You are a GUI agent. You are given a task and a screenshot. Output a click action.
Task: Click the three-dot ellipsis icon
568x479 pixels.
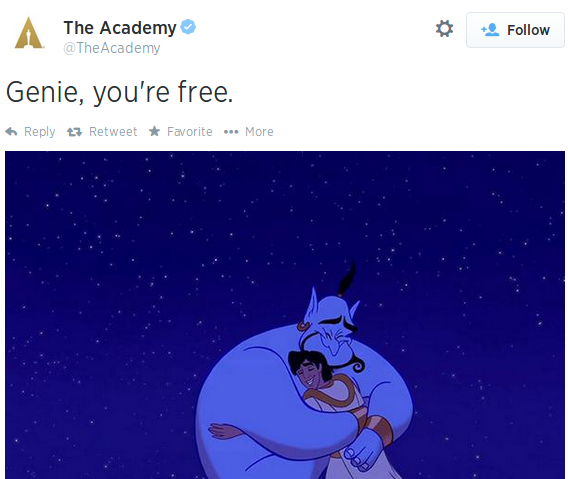[231, 132]
